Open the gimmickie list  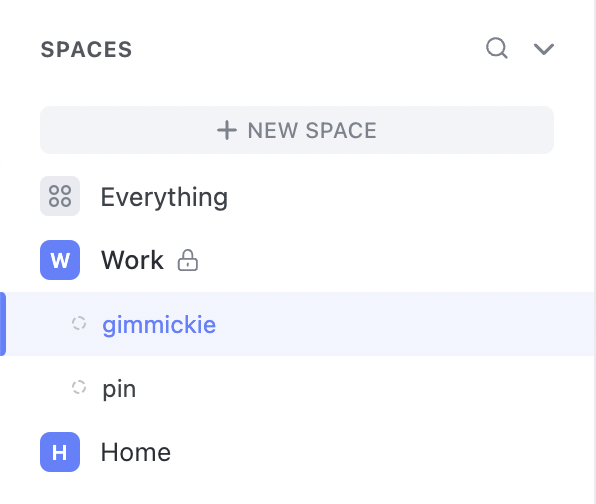coord(159,325)
